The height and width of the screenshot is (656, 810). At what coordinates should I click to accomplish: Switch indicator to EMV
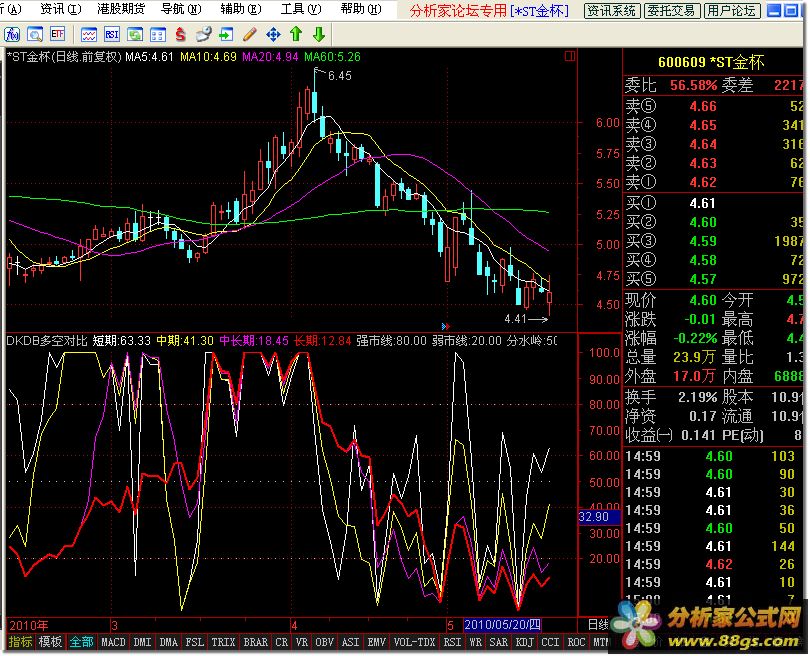point(377,642)
